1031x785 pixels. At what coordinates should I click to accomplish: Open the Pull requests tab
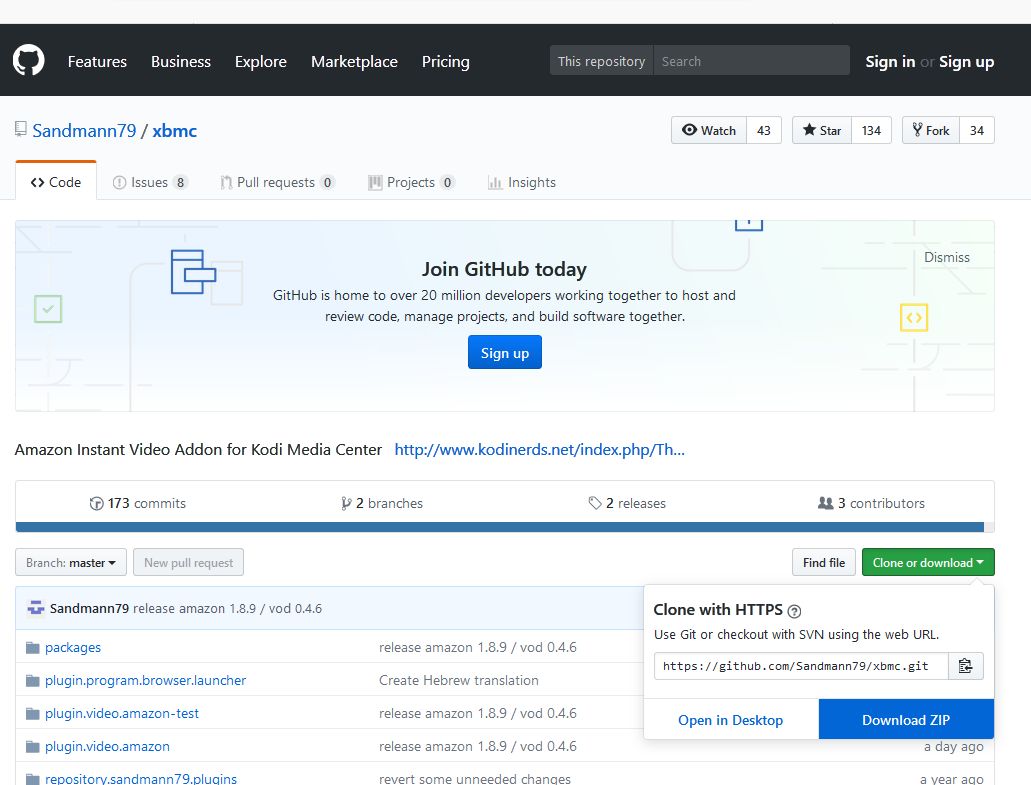tap(277, 182)
